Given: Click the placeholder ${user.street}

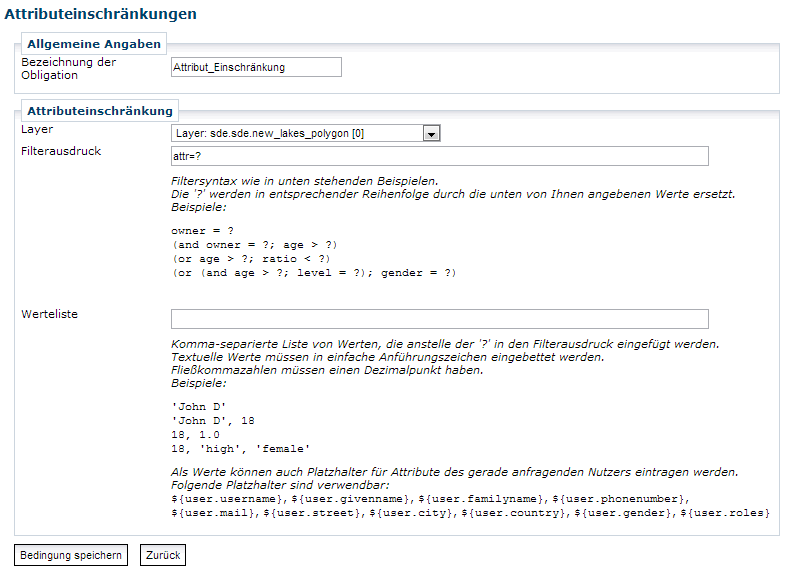Looking at the screenshot, I should pyautogui.click(x=312, y=513).
